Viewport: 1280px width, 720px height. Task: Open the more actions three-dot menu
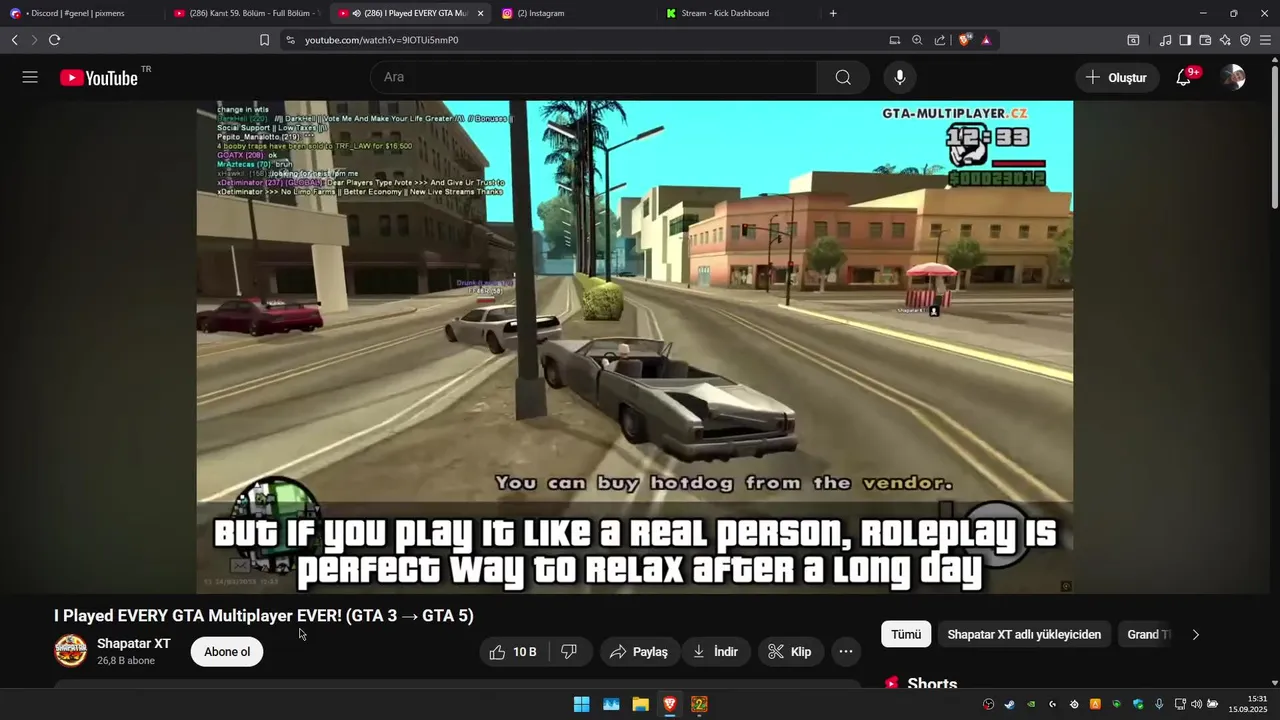tap(846, 652)
